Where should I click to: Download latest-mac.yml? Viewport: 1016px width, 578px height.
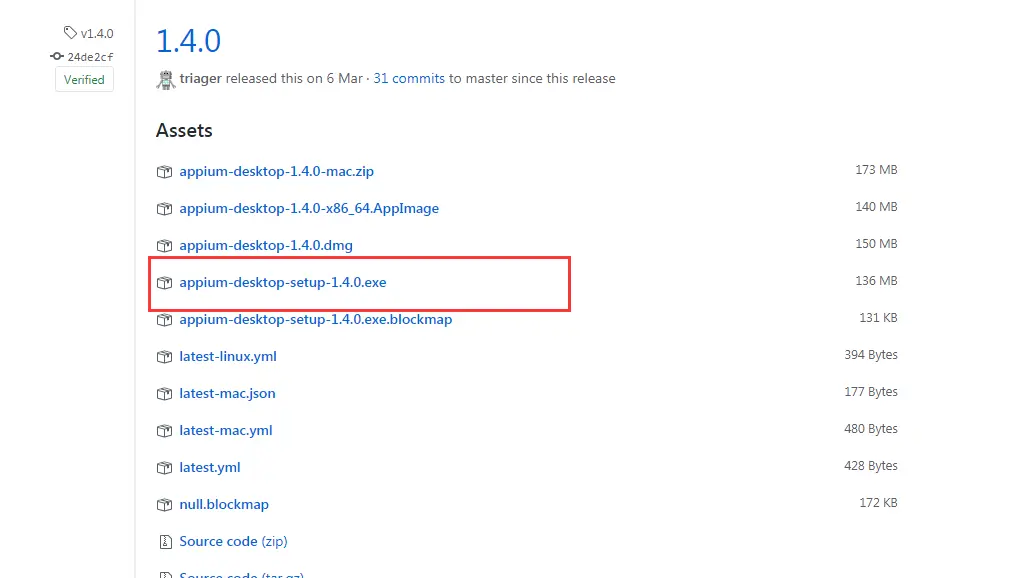226,430
